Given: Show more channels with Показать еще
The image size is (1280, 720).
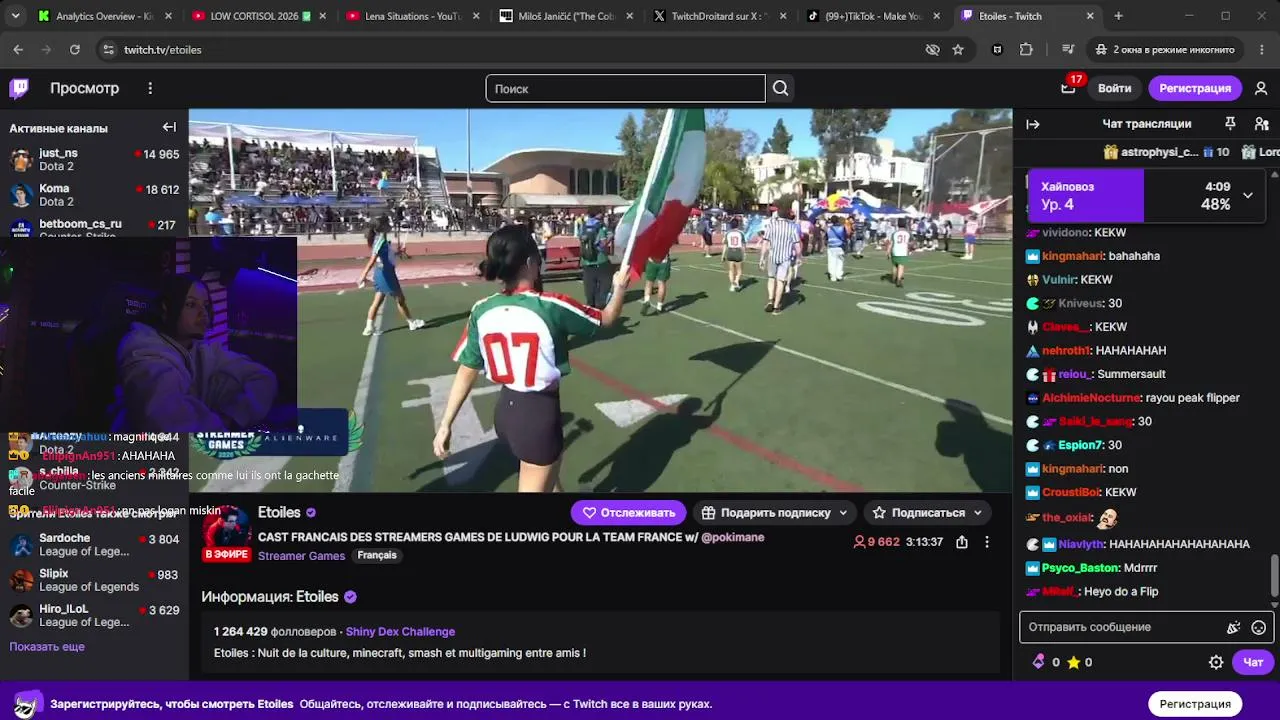Looking at the screenshot, I should [47, 647].
